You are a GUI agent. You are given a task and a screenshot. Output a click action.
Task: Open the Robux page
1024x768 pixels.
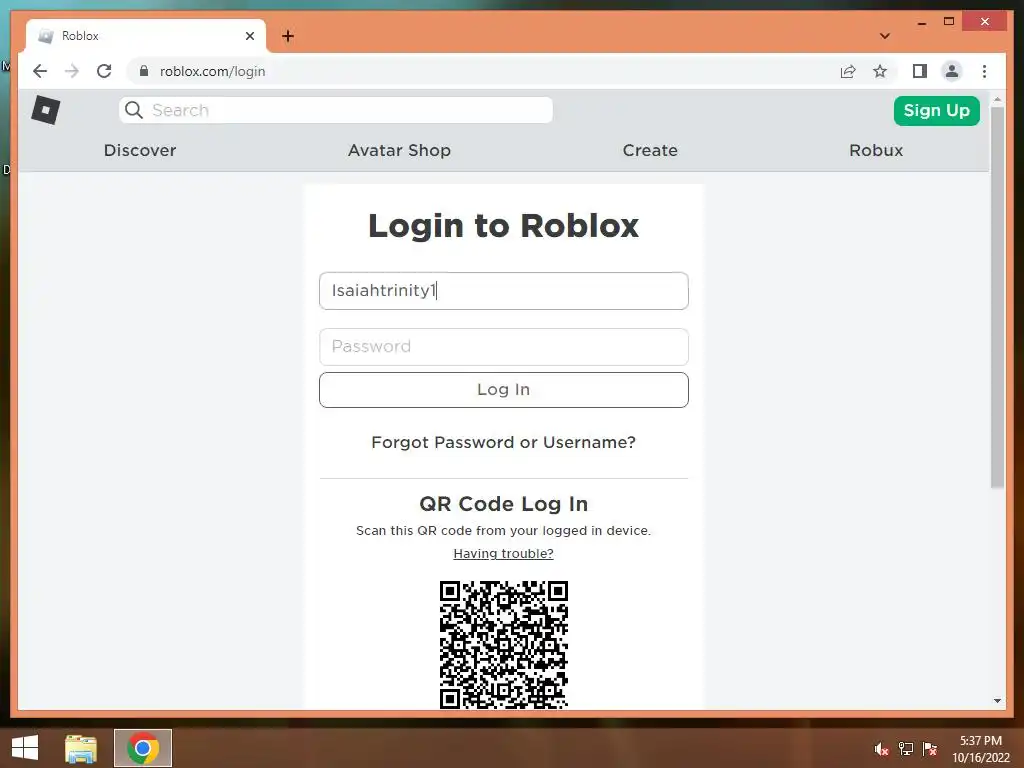[x=876, y=150]
